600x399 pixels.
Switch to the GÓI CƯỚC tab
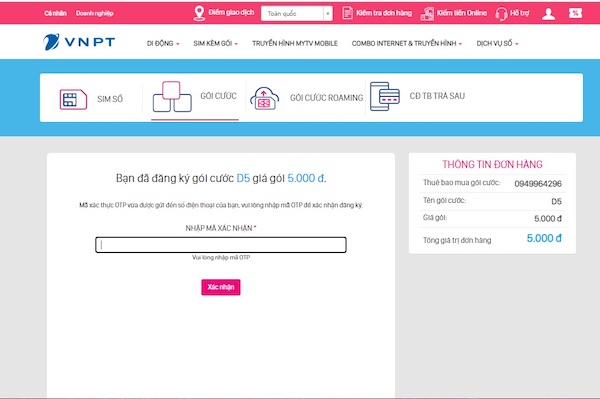[218, 96]
